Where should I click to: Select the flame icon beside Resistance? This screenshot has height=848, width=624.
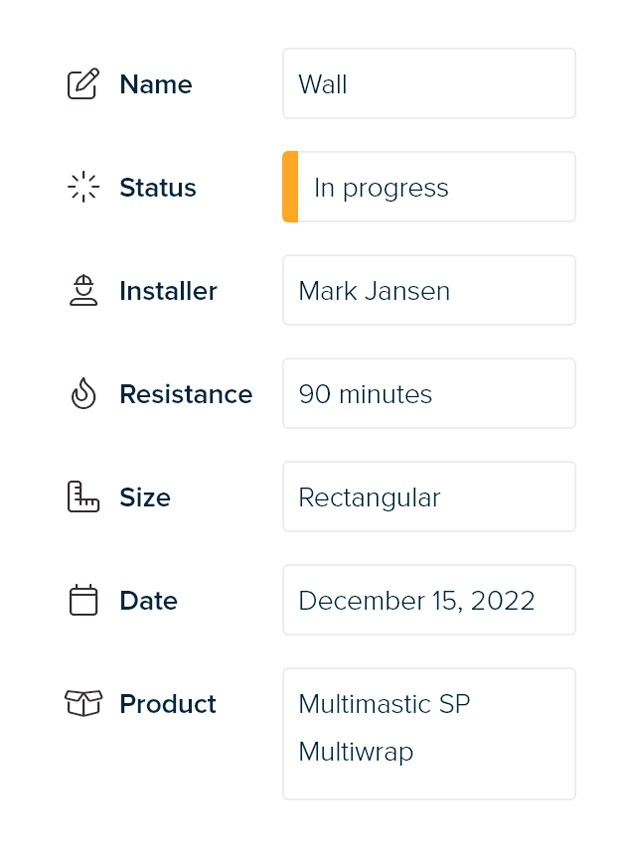click(x=82, y=393)
